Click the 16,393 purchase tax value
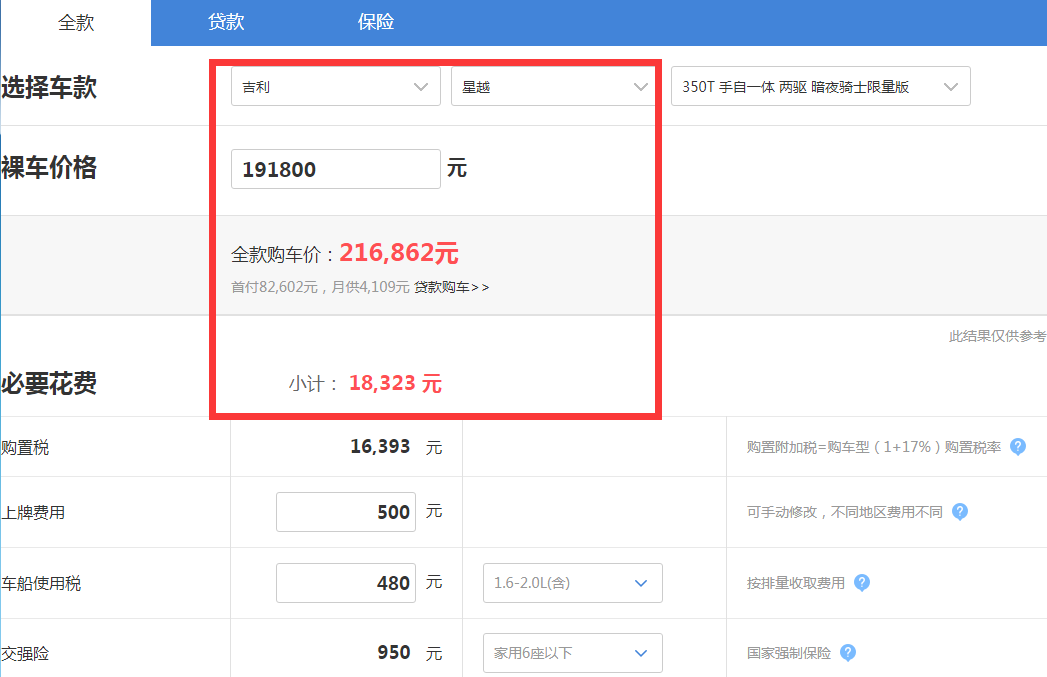 pyautogui.click(x=380, y=446)
